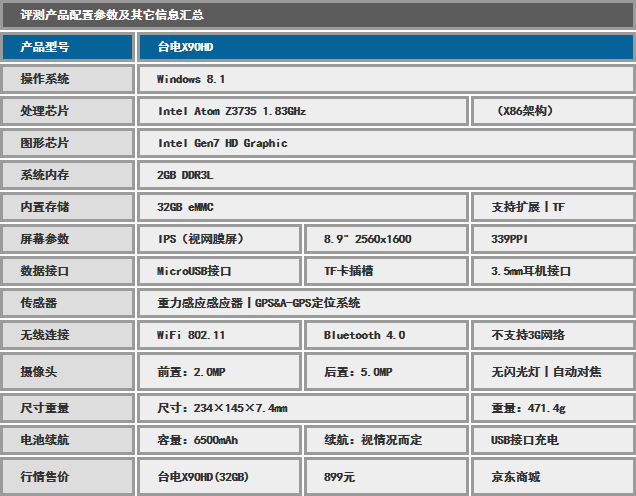
Task: Select the 行情售价 row label
Action: (67, 477)
